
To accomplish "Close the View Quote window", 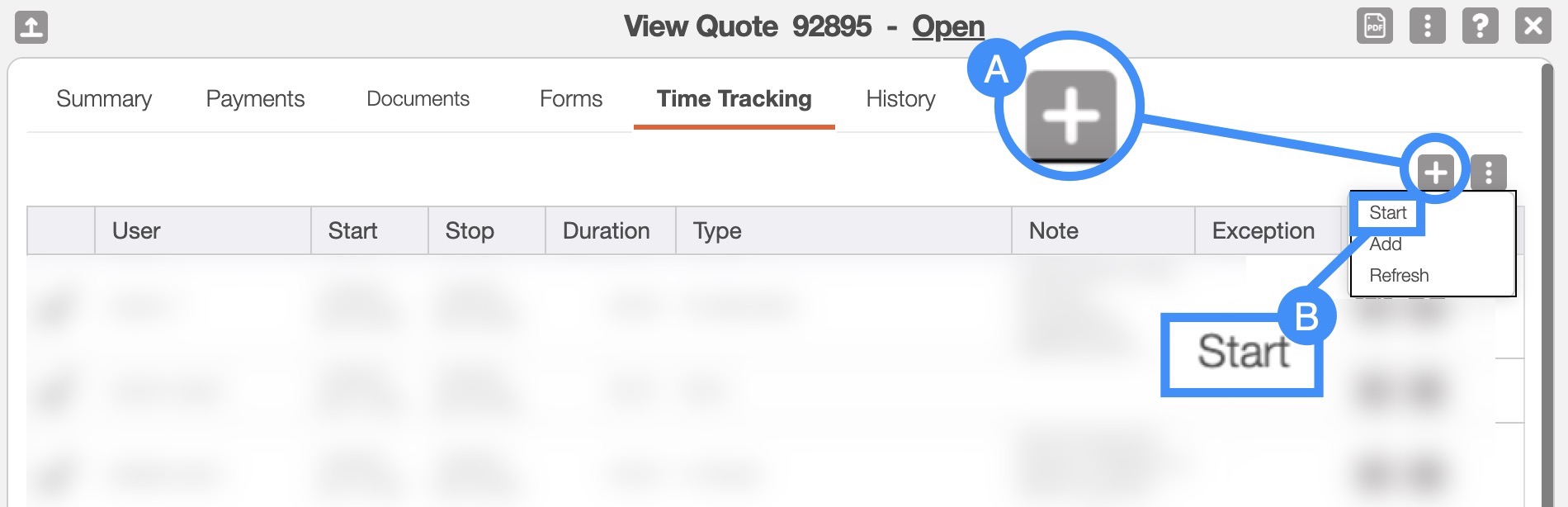I will (x=1533, y=26).
